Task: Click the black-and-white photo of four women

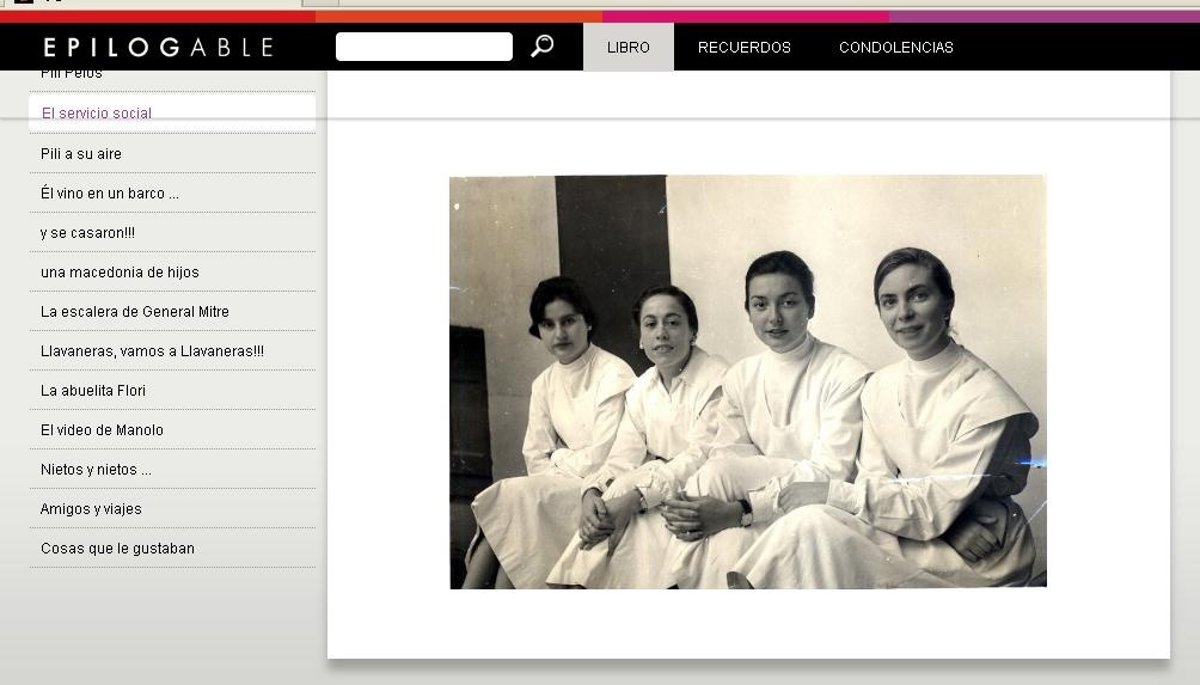Action: pyautogui.click(x=748, y=382)
